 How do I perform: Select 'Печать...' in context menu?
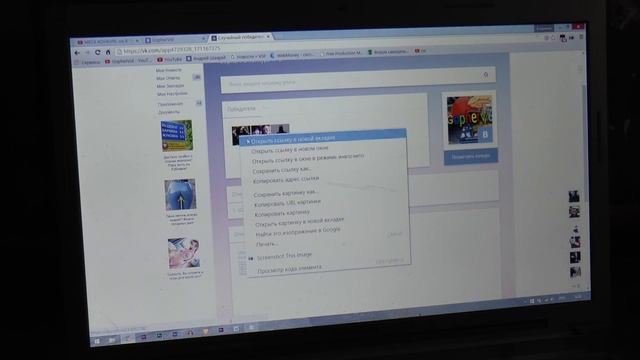pyautogui.click(x=267, y=244)
